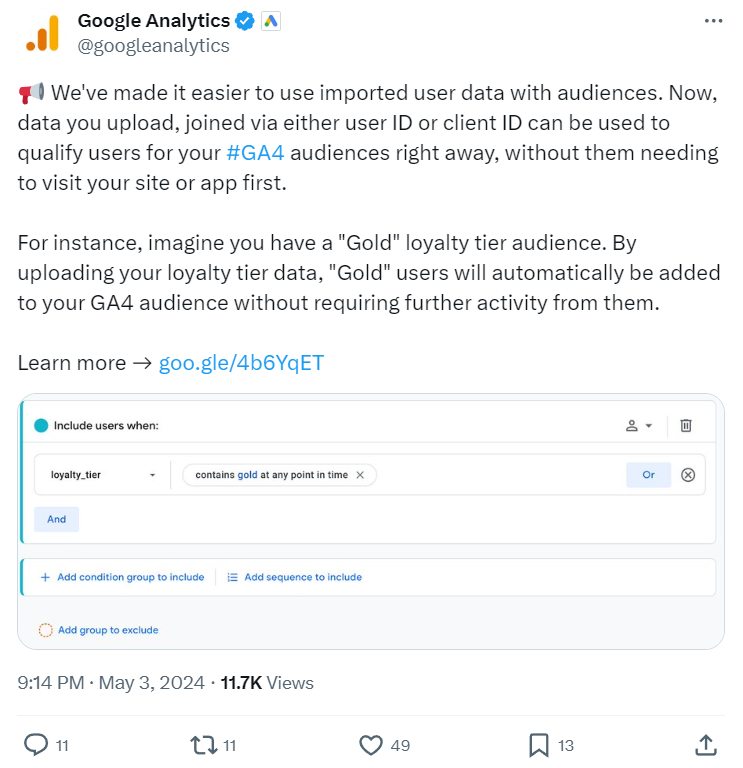Remove the contains gold filter chip
743x768 pixels.
(x=360, y=475)
